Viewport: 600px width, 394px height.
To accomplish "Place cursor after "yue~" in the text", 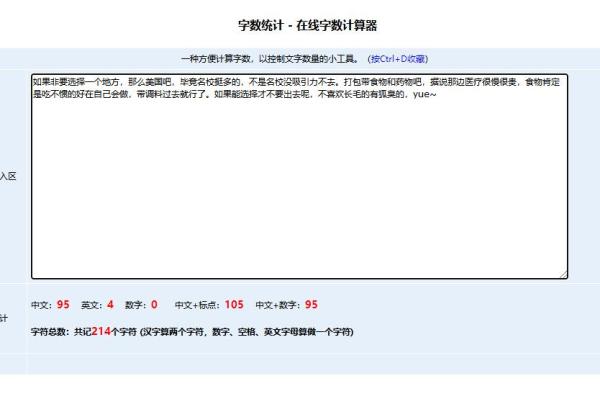I will coord(437,94).
